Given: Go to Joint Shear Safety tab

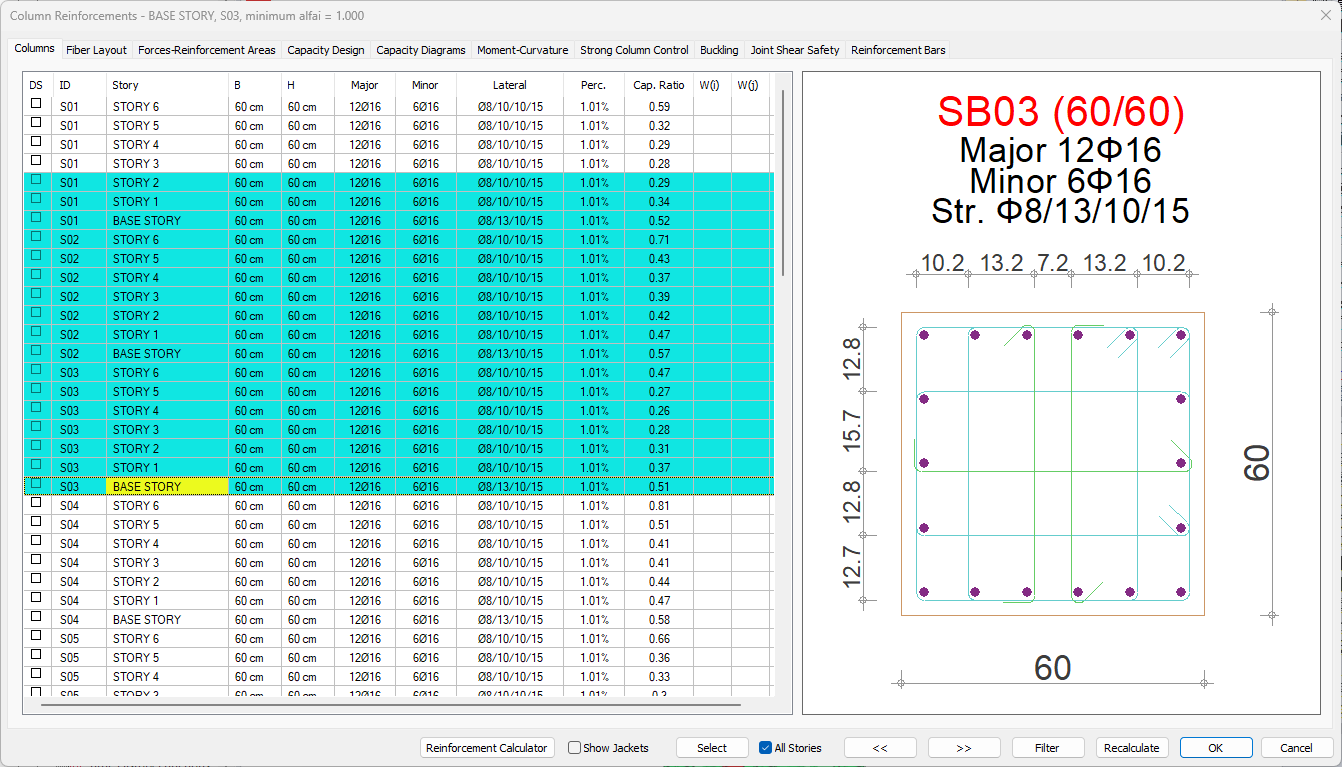Looking at the screenshot, I should 795,50.
